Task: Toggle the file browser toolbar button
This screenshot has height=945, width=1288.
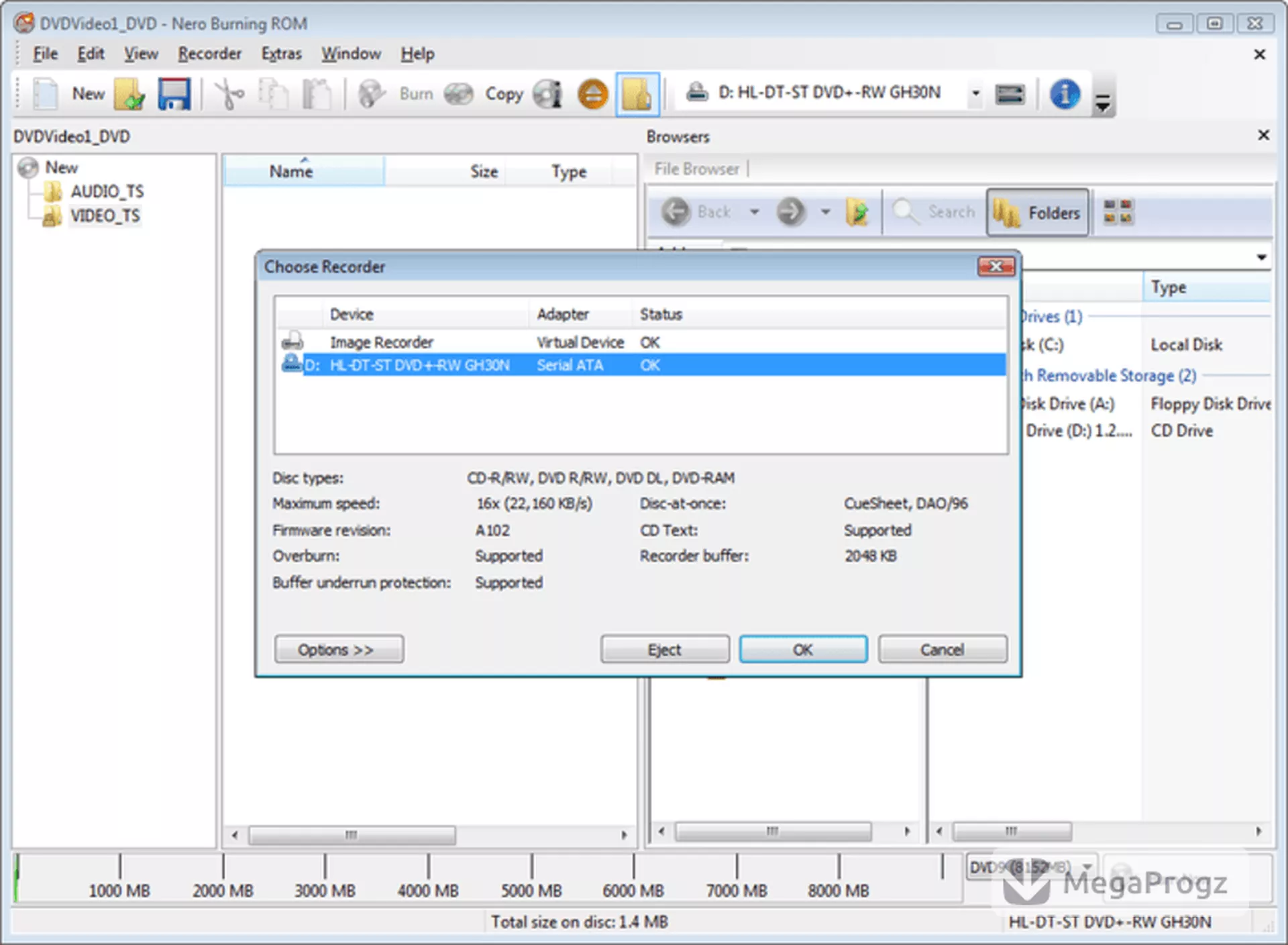Action: (x=637, y=94)
